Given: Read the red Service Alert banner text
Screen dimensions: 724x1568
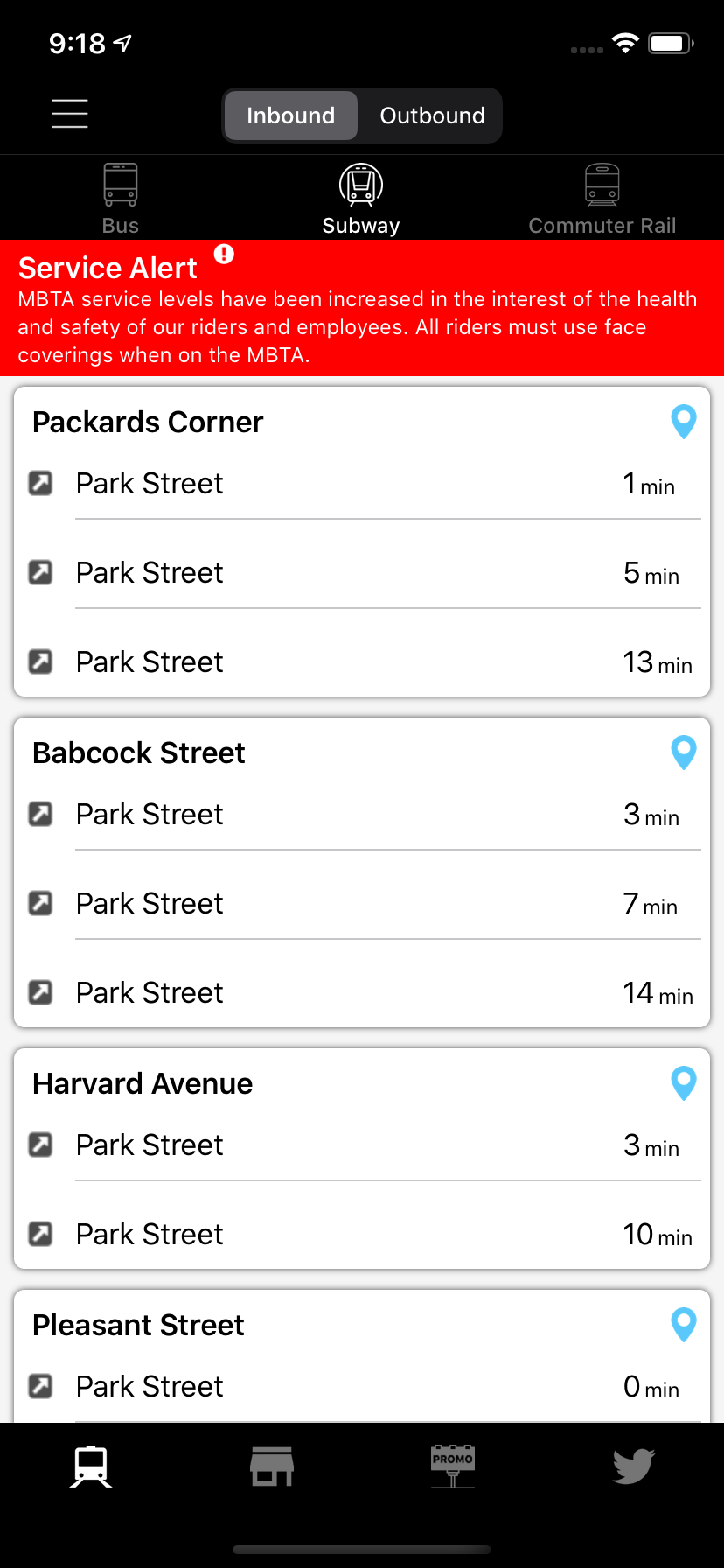Looking at the screenshot, I should pos(357,327).
